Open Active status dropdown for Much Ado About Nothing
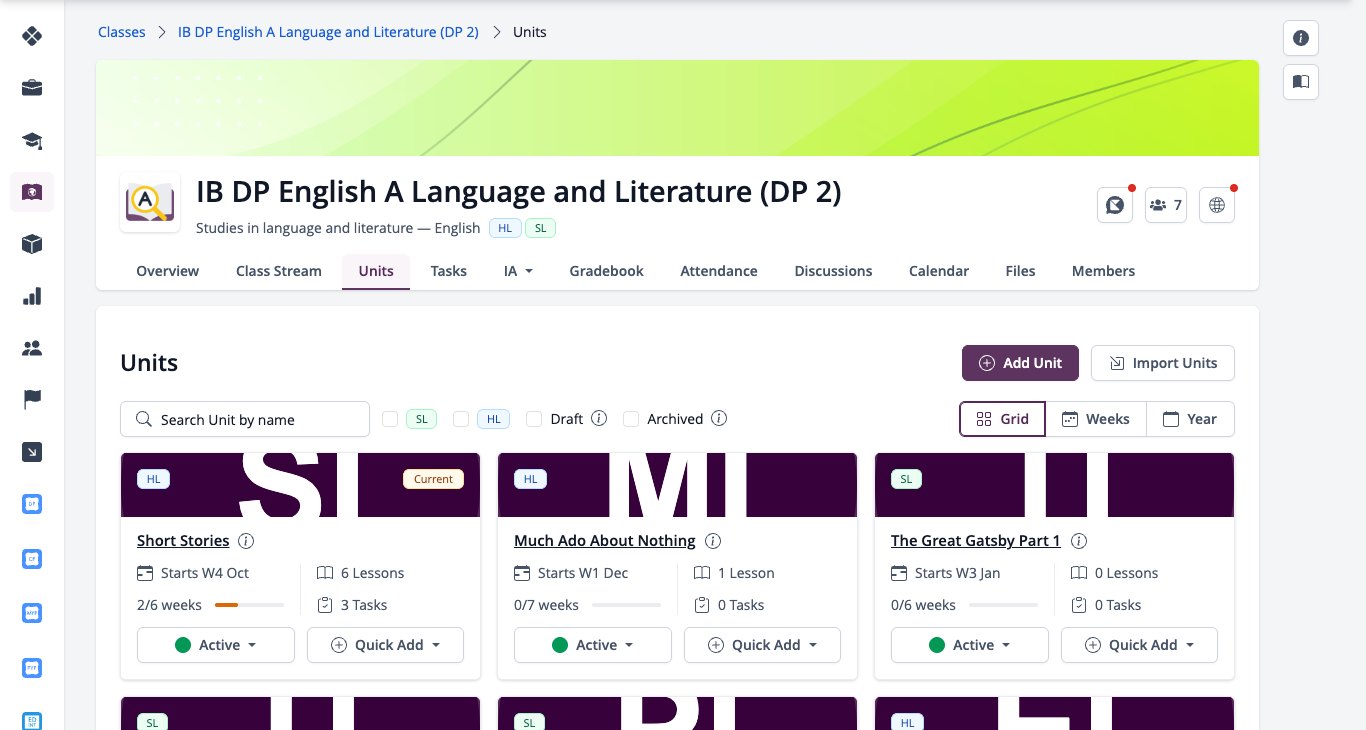The height and width of the screenshot is (730, 1366). [593, 645]
